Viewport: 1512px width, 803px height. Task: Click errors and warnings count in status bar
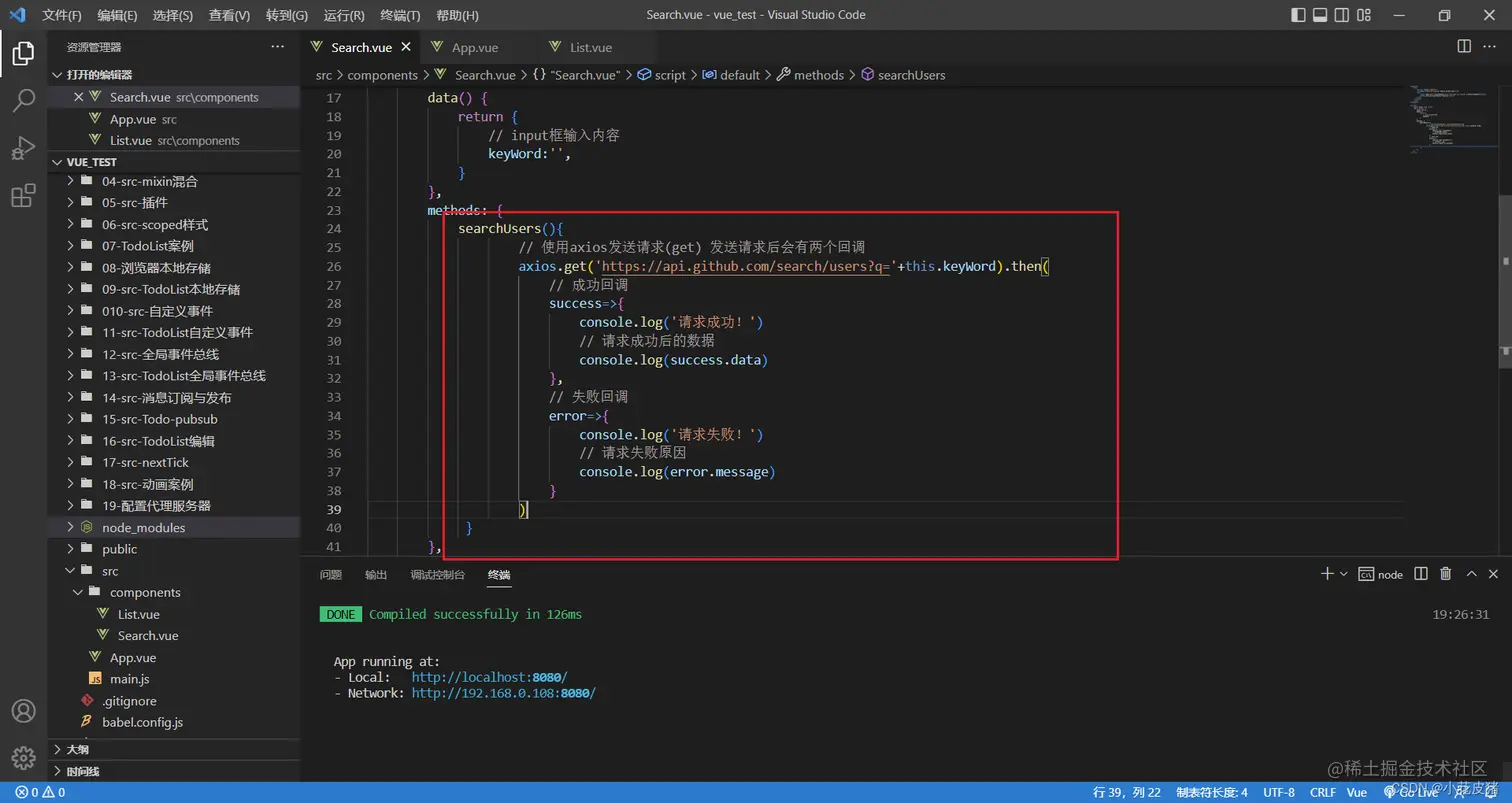(40, 792)
